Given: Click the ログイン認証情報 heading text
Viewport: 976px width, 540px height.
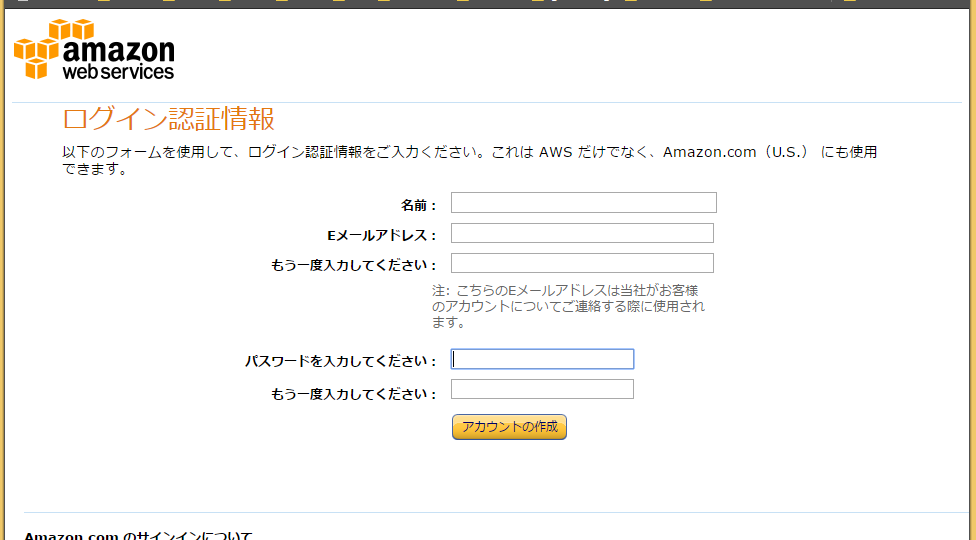Looking at the screenshot, I should (169, 119).
